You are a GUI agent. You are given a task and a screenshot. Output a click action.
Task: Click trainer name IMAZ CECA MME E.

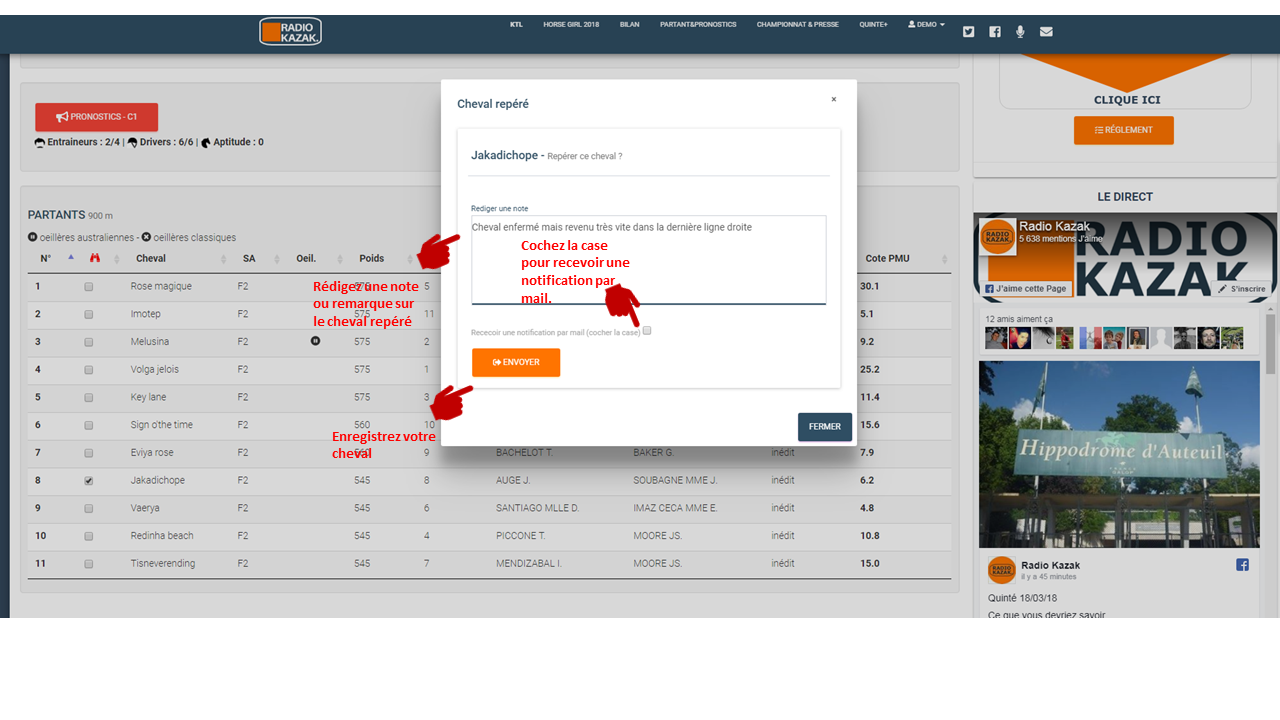tap(675, 508)
